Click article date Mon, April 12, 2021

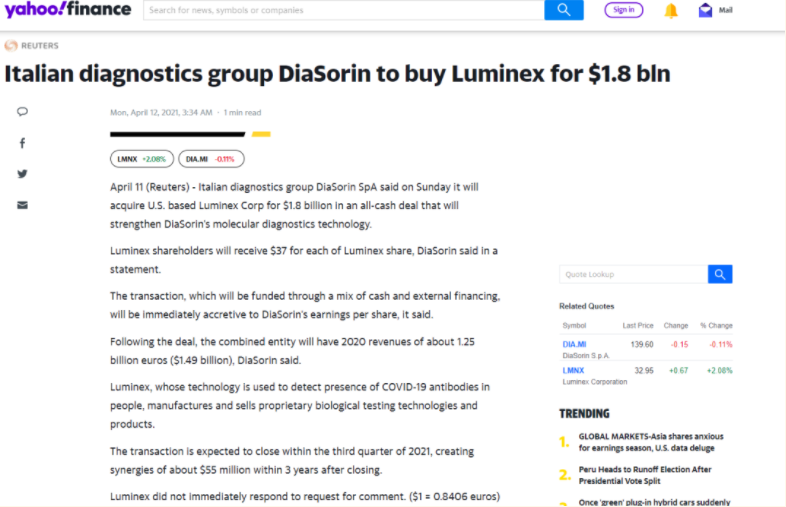pos(161,112)
